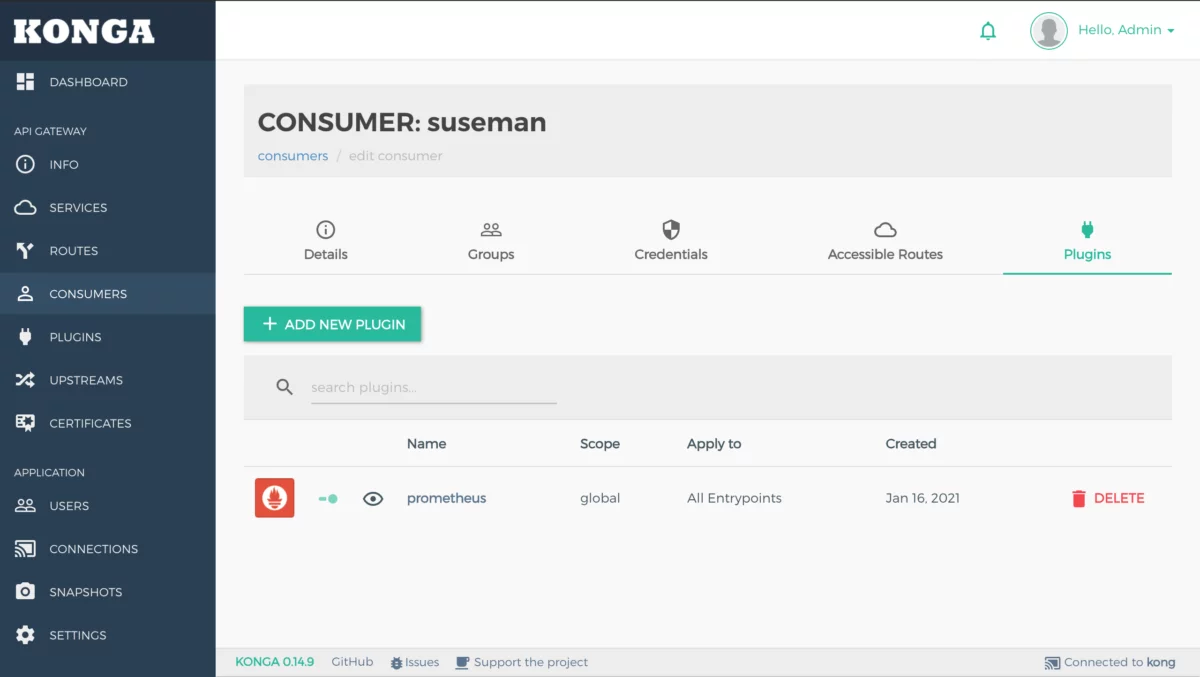Navigate to the Certificates section
The height and width of the screenshot is (677, 1200).
coord(89,423)
